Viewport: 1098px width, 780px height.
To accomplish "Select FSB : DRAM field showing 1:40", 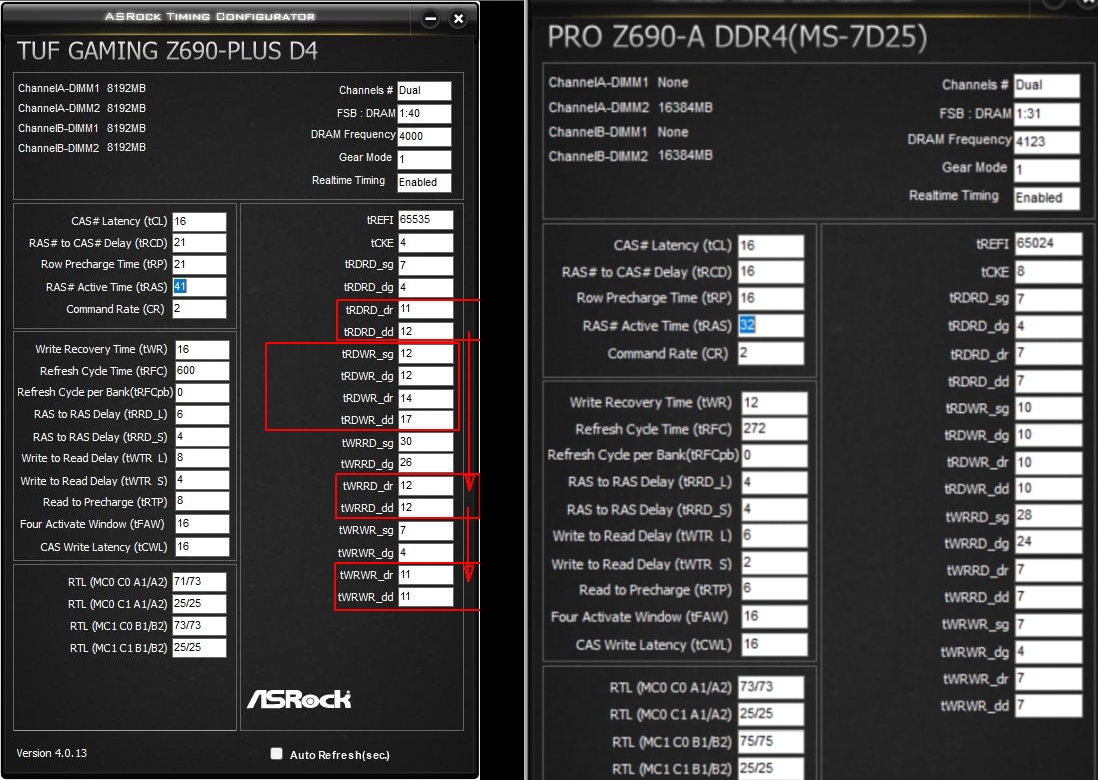I will [x=424, y=113].
